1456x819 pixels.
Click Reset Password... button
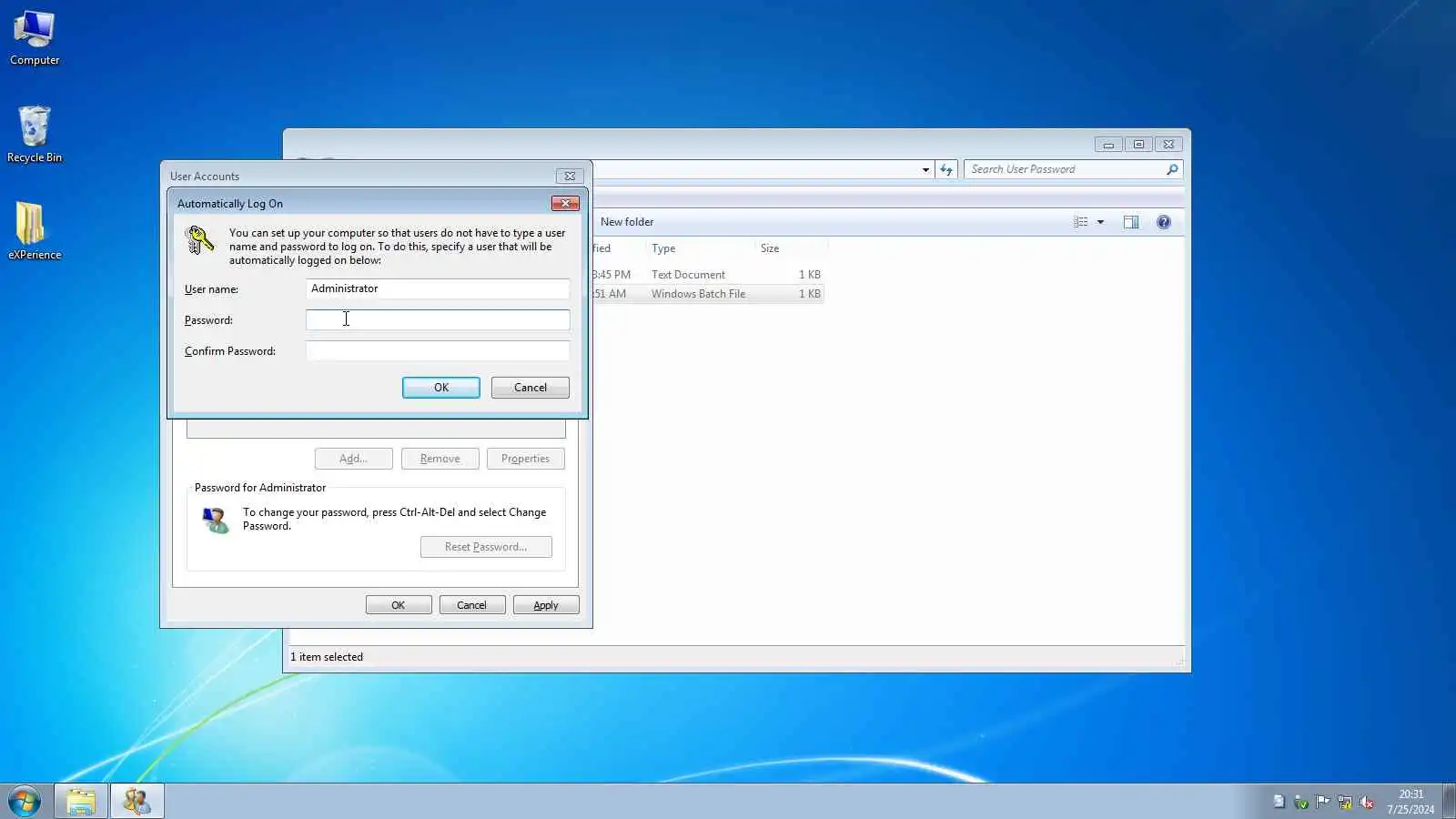[x=486, y=547]
